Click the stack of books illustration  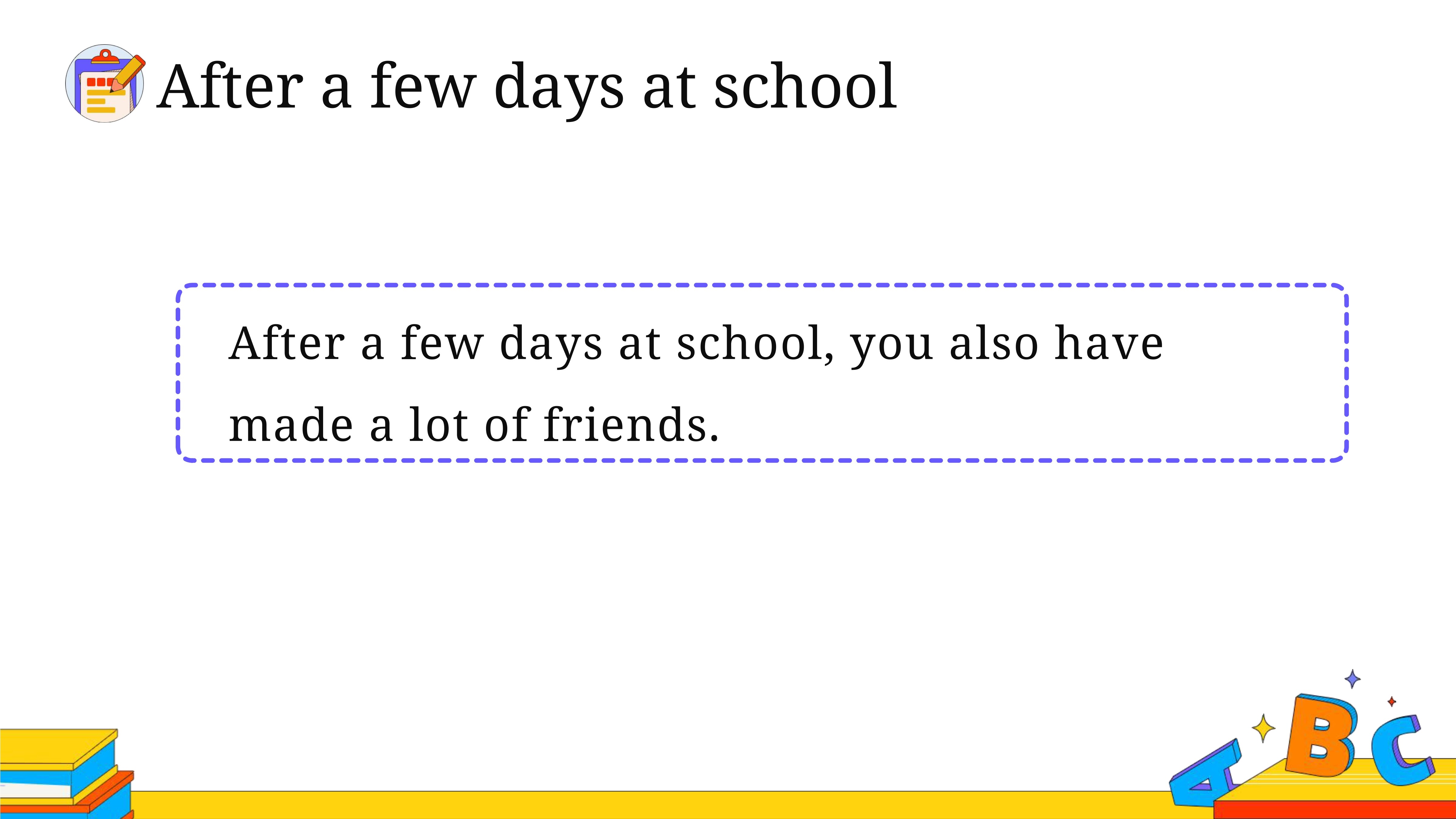click(67, 774)
